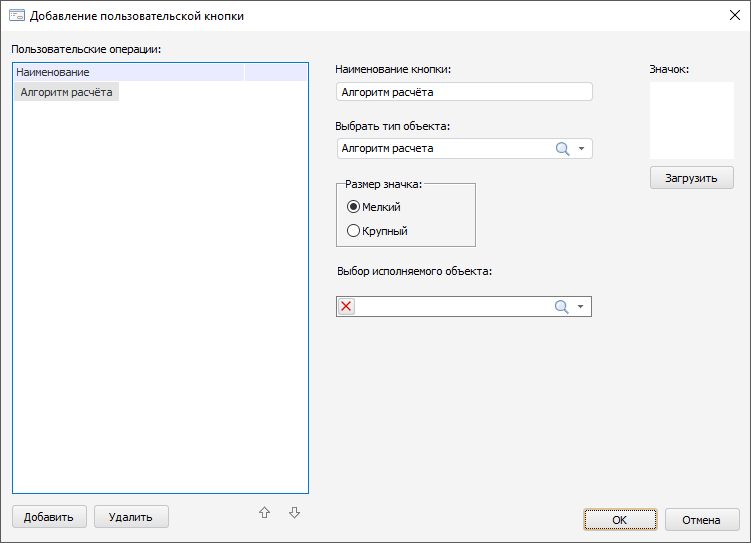The width and height of the screenshot is (751, 543).
Task: Select the Мелкий icon size option
Action: tap(353, 207)
